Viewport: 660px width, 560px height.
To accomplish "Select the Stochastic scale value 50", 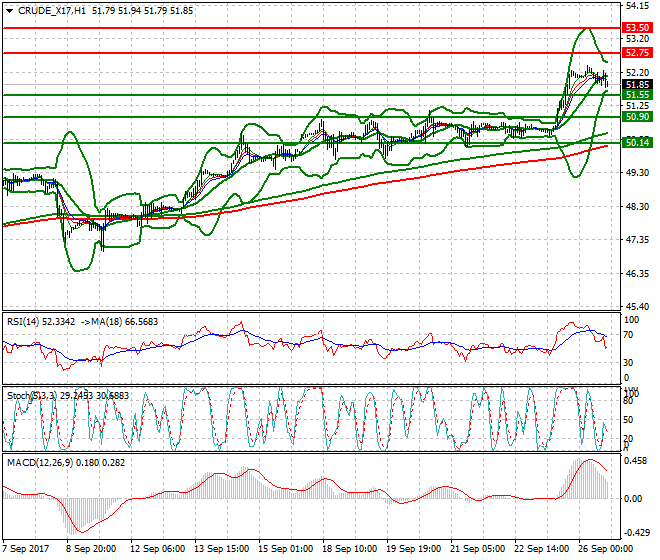I will coord(628,420).
